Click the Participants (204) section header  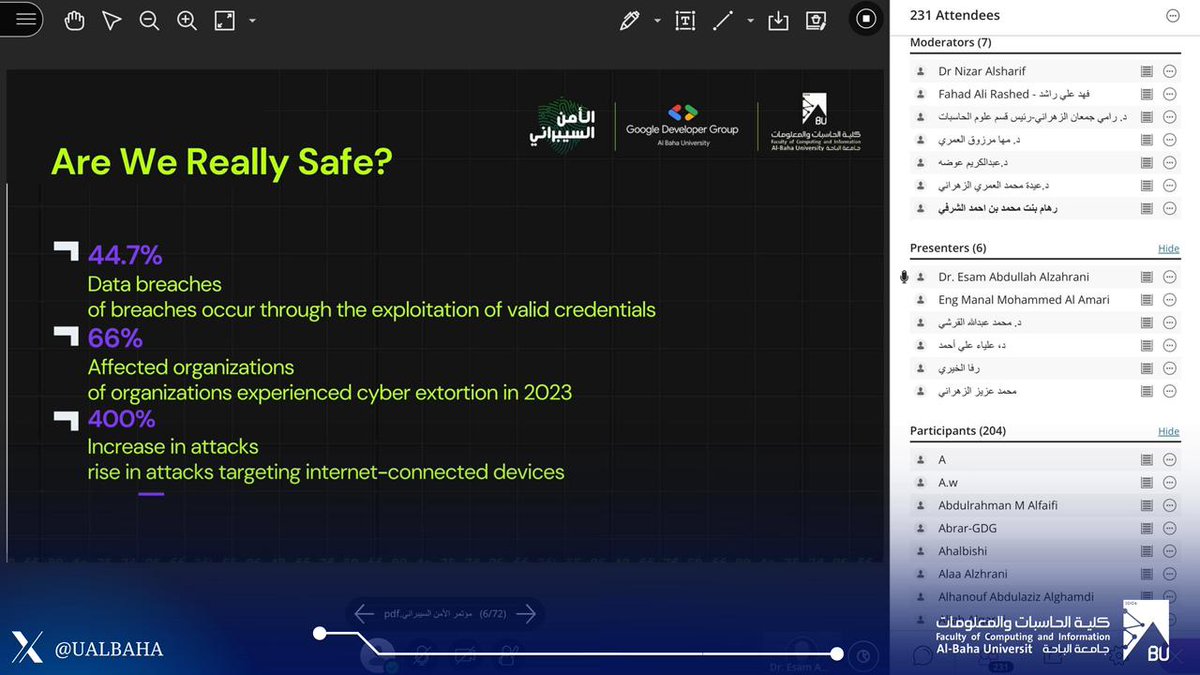click(x=958, y=431)
